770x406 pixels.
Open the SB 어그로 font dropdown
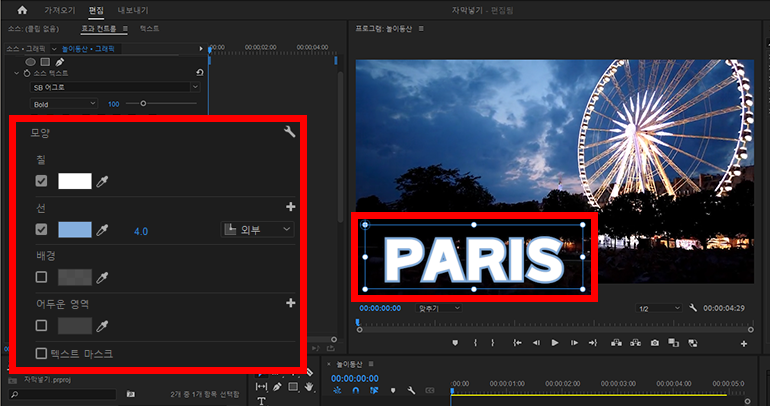(x=114, y=87)
